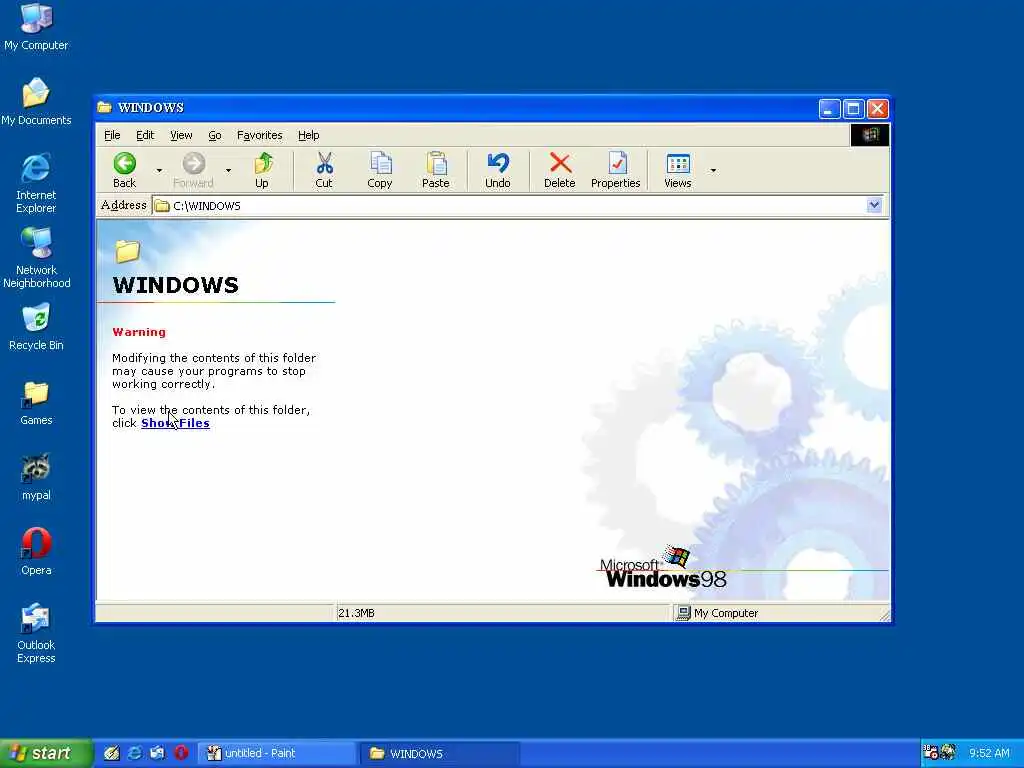Screen dimensions: 1024x768
Task: Click the 21.3MB status bar text
Action: pos(356,613)
